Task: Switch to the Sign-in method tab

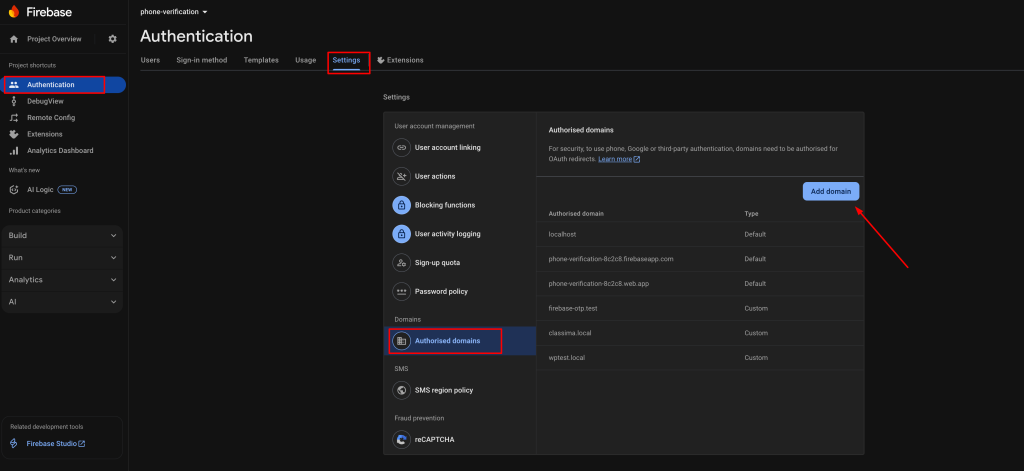Action: coord(202,60)
